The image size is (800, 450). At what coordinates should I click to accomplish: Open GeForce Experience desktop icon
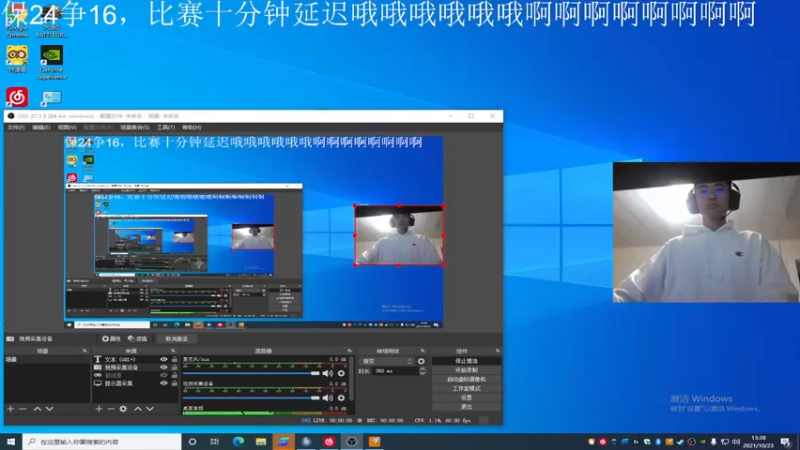click(x=52, y=62)
